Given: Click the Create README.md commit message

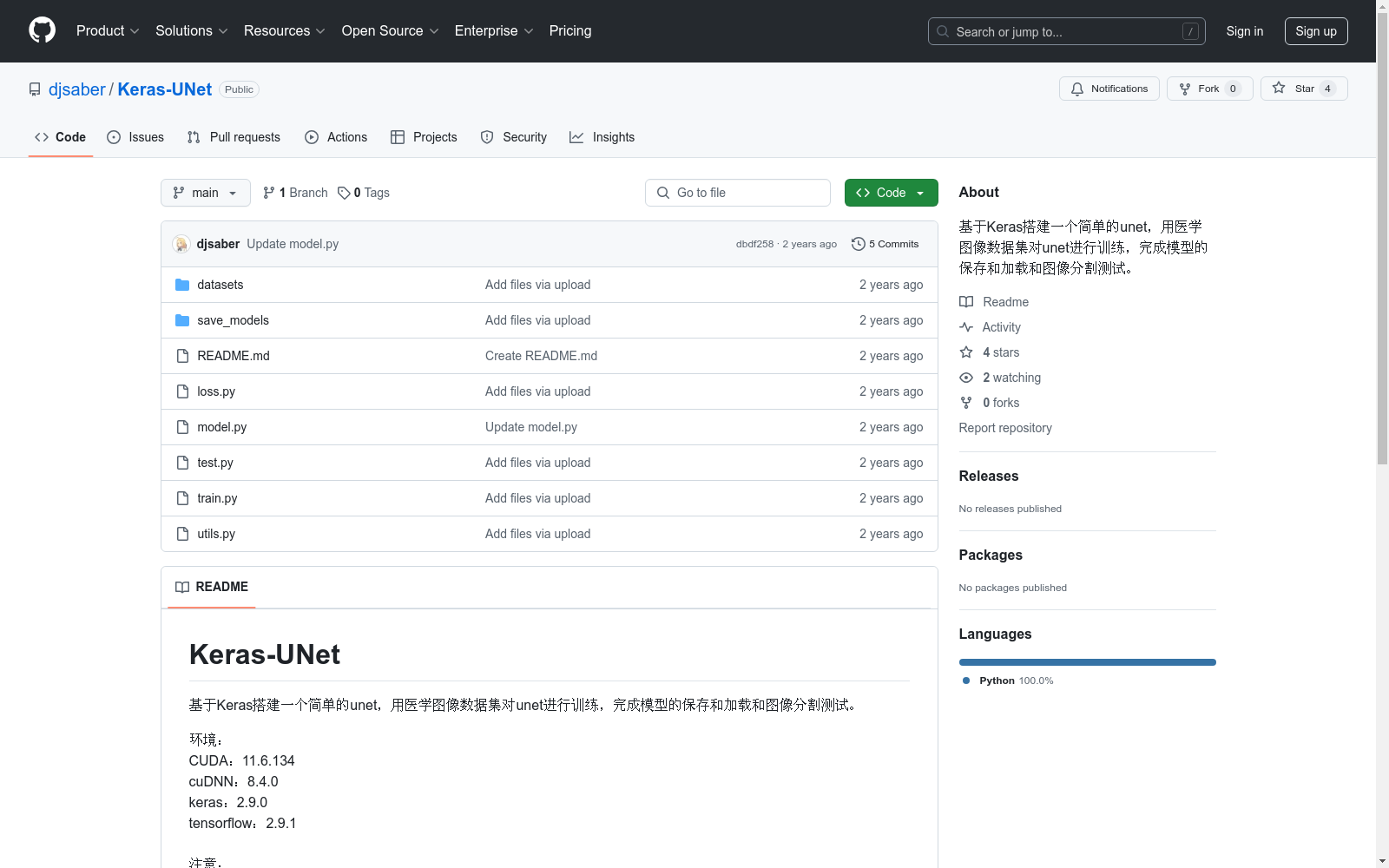Looking at the screenshot, I should click(x=541, y=356).
